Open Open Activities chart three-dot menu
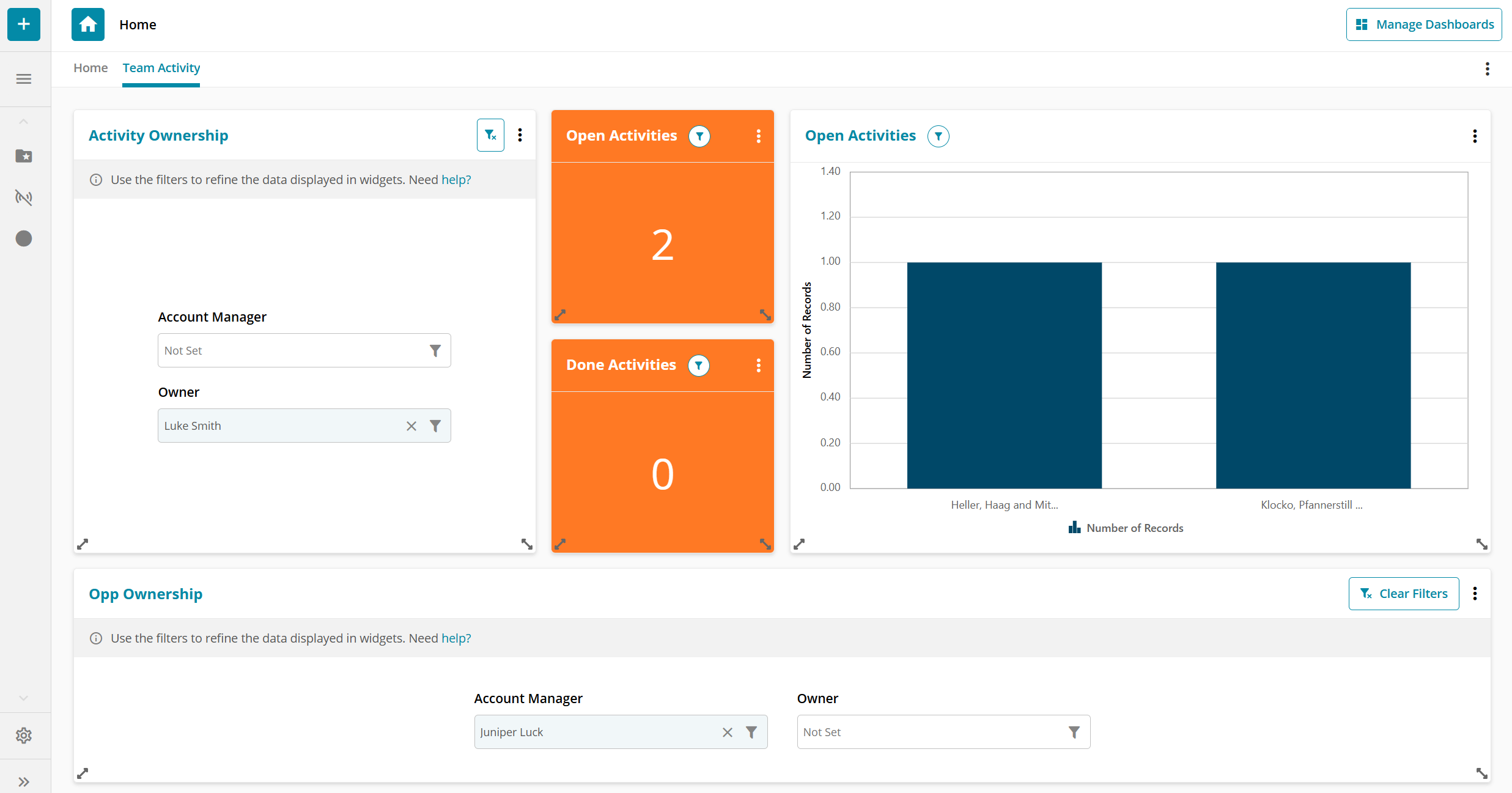This screenshot has height=793, width=1512. tap(1475, 136)
